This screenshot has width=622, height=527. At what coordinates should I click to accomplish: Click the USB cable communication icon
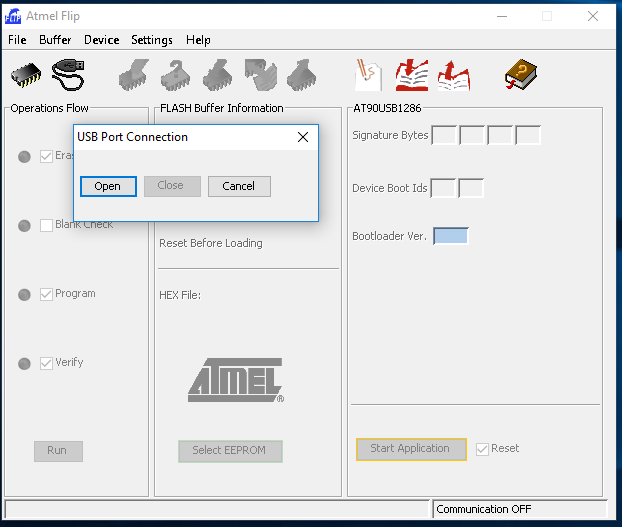(68, 75)
